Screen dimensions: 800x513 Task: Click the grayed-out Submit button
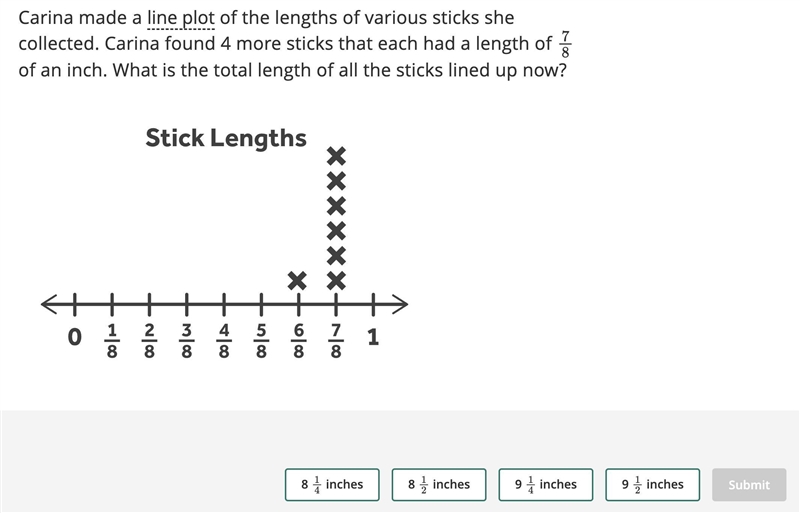pos(749,484)
